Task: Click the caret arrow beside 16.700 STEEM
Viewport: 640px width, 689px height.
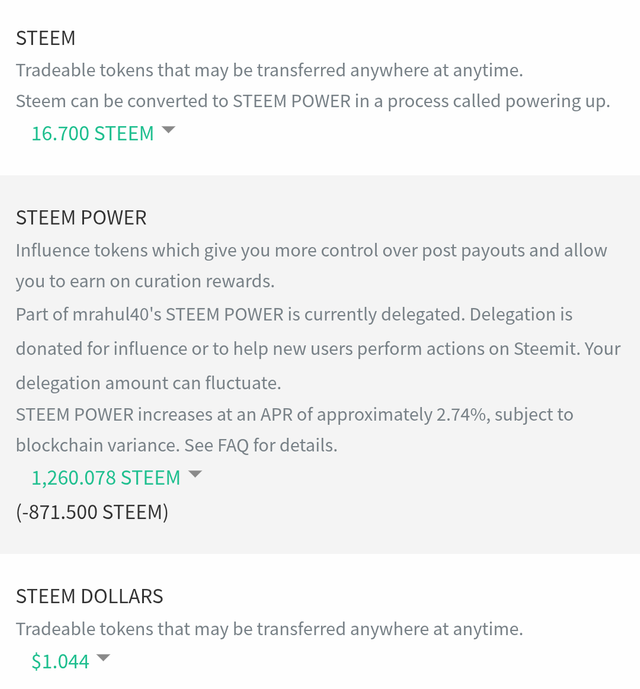Action: click(168, 130)
